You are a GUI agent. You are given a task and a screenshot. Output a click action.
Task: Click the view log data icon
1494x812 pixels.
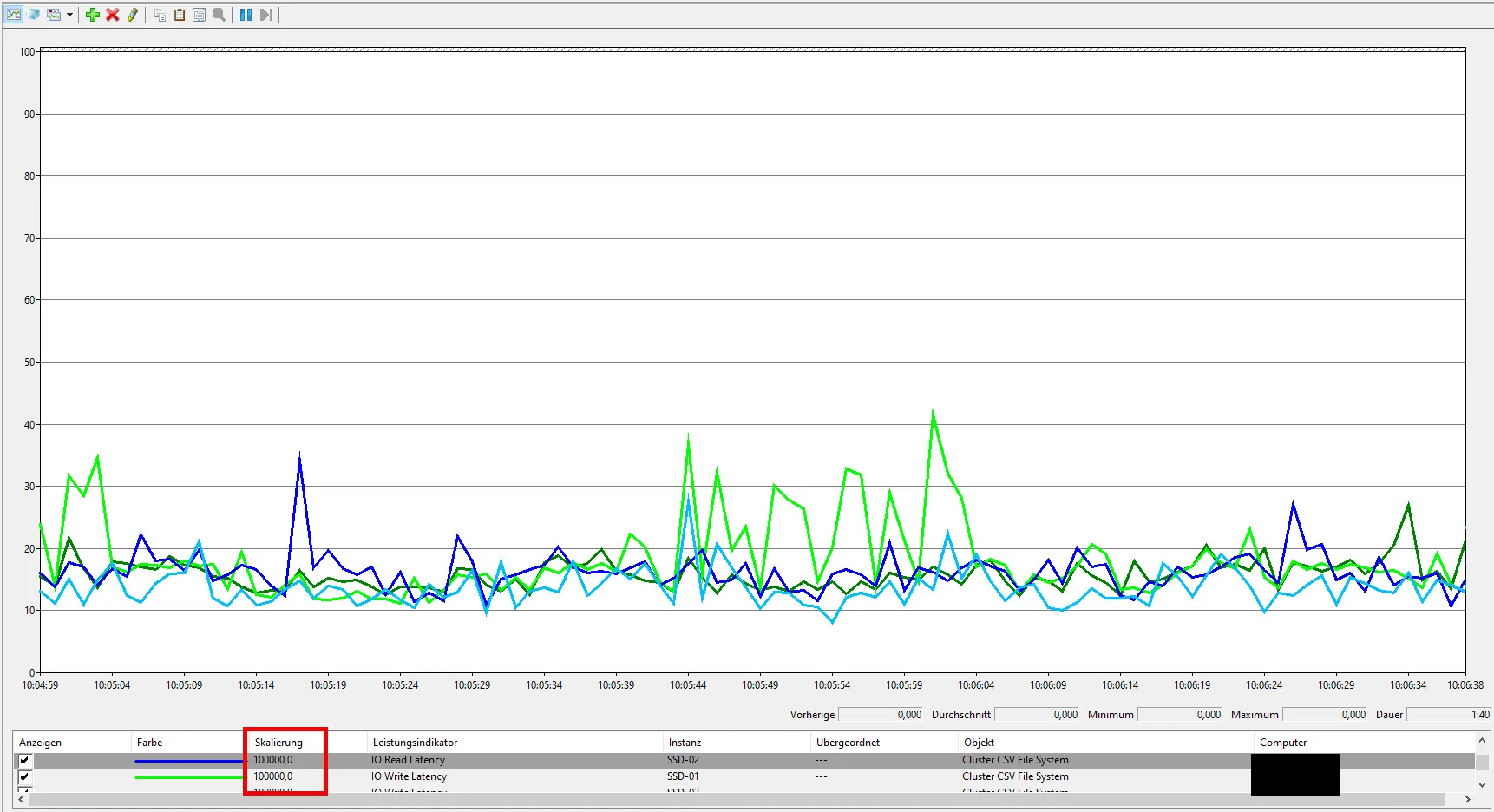(x=34, y=15)
